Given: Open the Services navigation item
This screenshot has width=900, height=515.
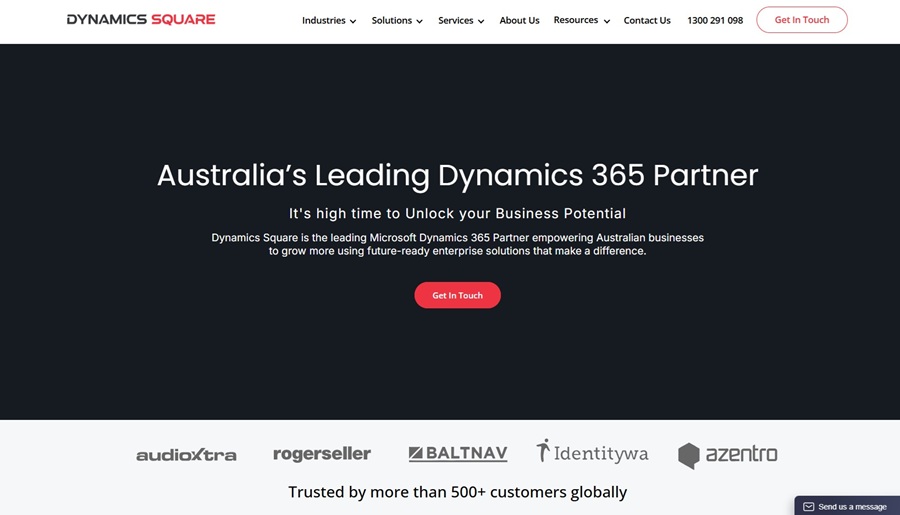Looking at the screenshot, I should click(456, 20).
